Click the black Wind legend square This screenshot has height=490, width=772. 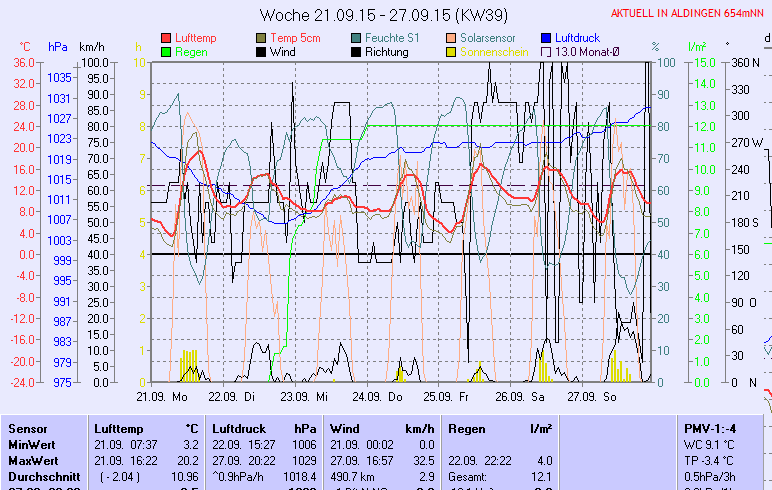click(x=262, y=51)
